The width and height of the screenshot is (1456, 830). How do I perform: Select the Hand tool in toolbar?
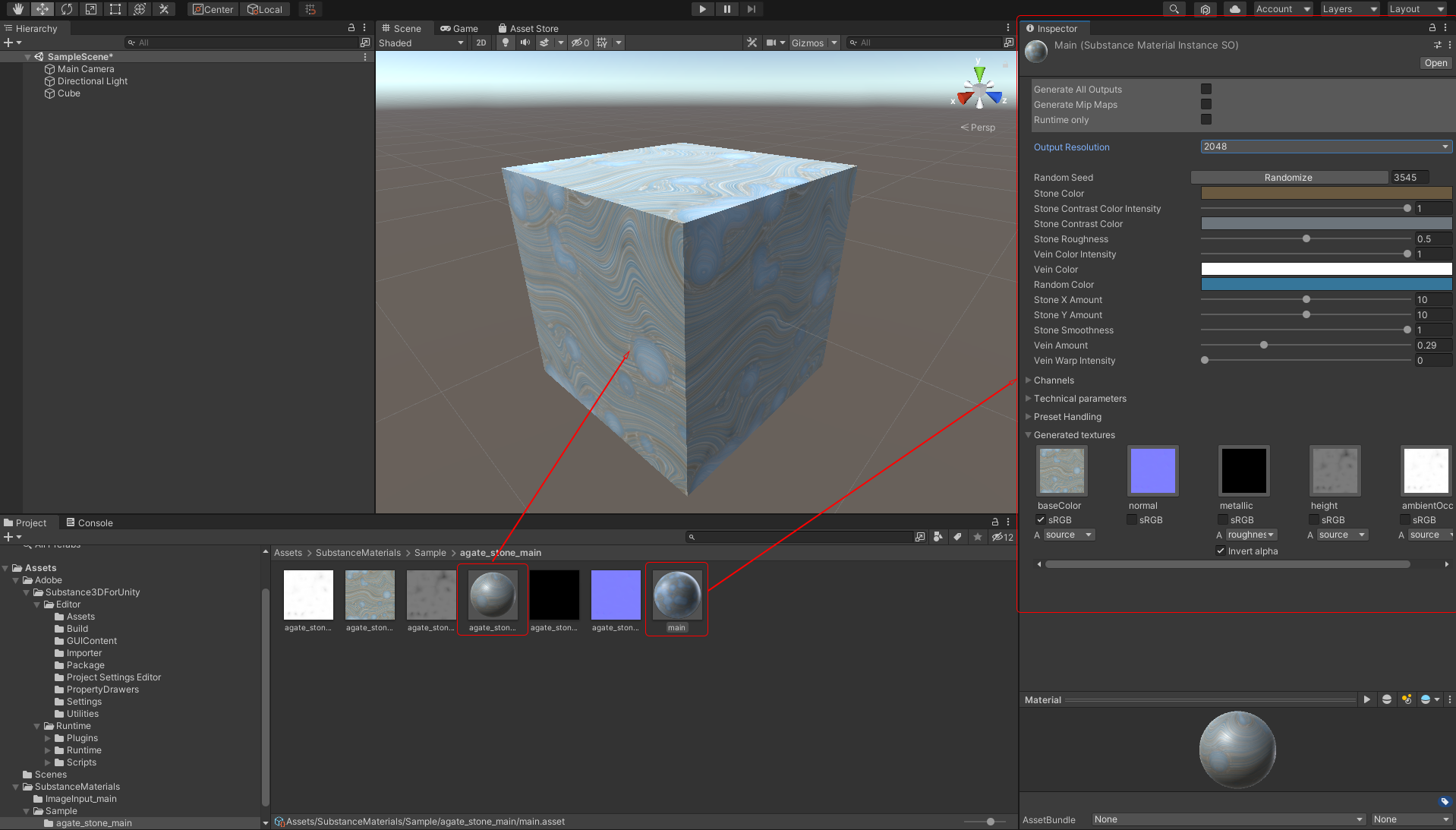[17, 9]
